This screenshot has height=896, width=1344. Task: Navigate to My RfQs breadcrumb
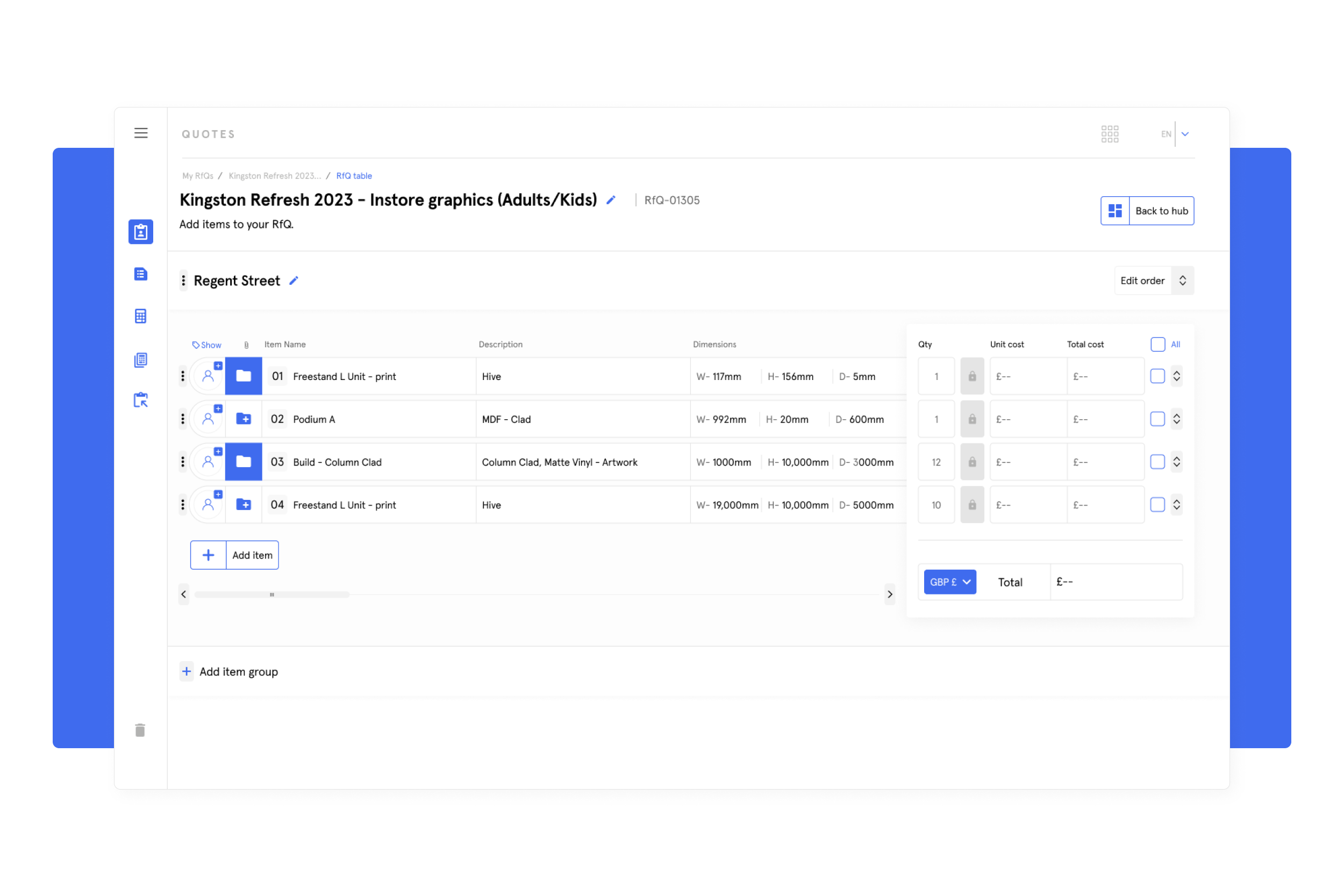(197, 175)
